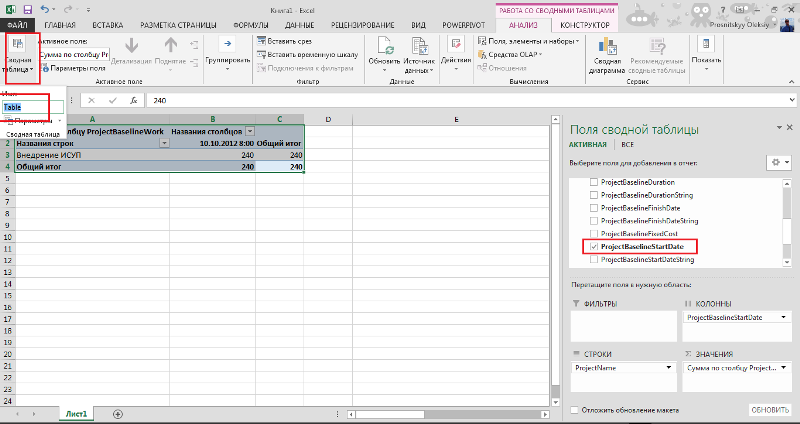Switch field list to ВСЕ view
Screen dimensions: 800x424
[x=628, y=144]
